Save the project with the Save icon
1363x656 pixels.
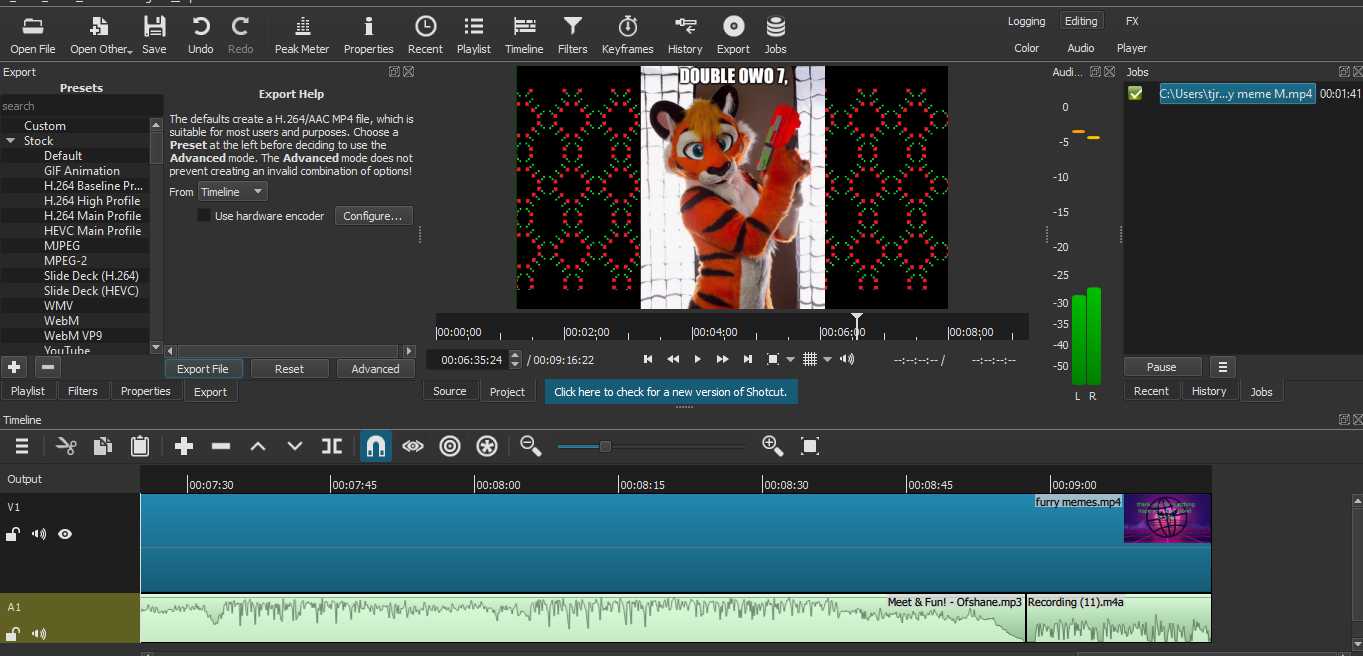pos(154,35)
